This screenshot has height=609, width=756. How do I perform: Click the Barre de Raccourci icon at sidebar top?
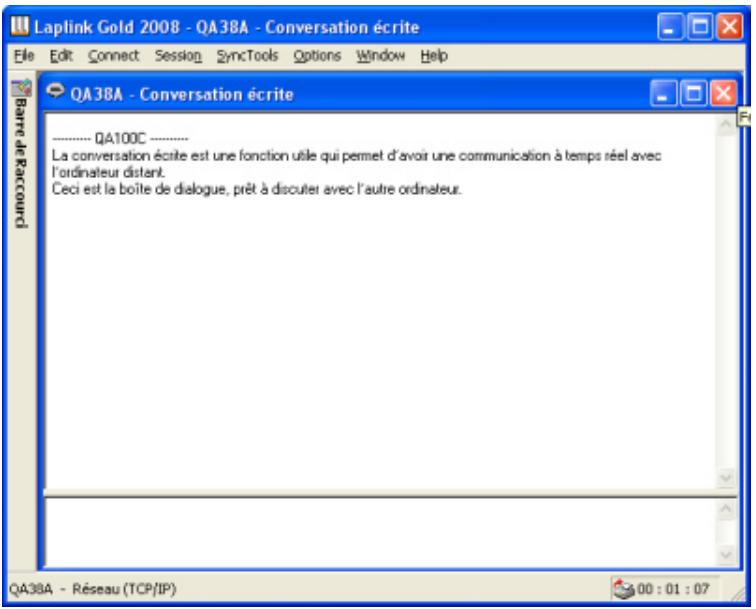tap(21, 88)
